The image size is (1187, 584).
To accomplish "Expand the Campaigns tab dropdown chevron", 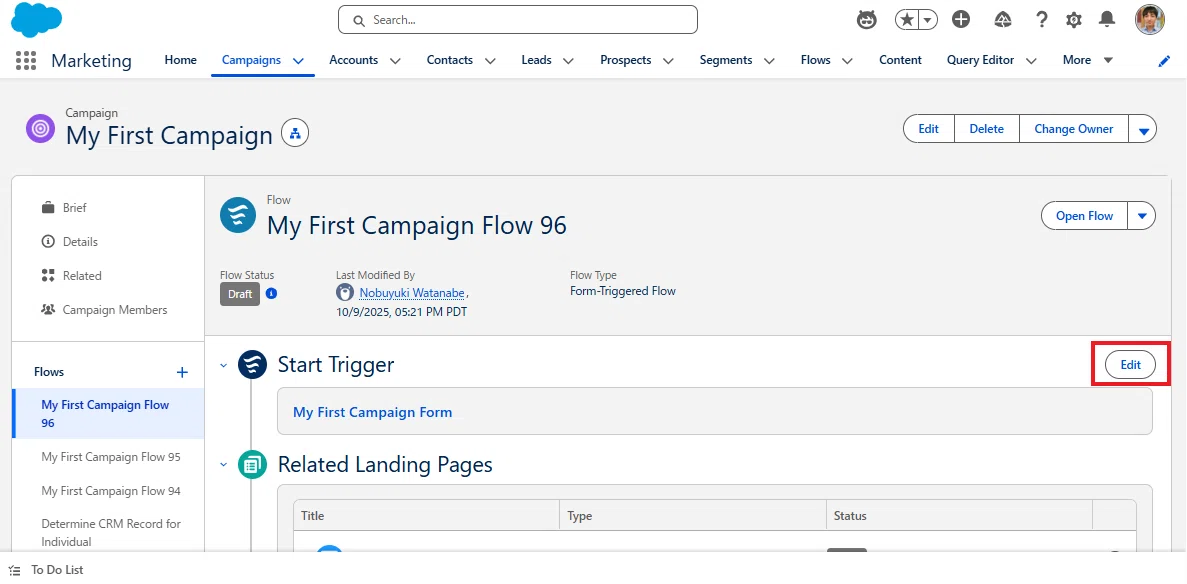I will coord(298,61).
